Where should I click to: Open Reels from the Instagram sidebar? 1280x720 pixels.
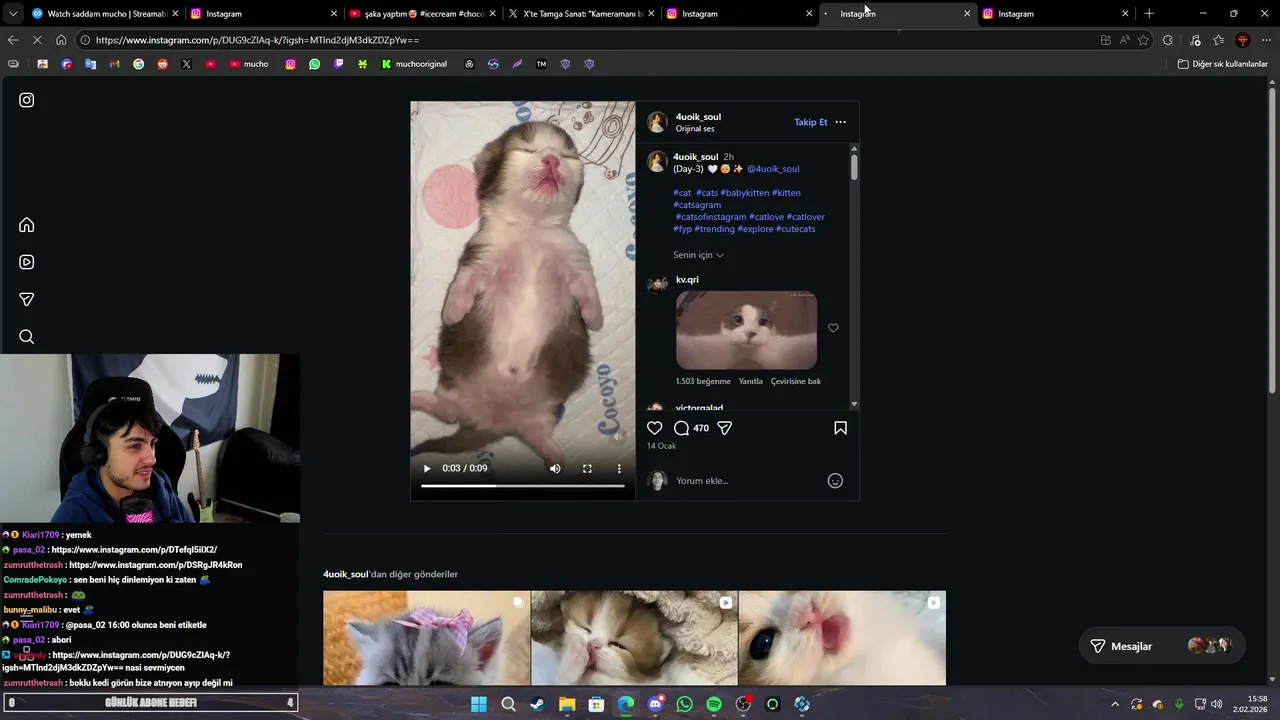[27, 262]
